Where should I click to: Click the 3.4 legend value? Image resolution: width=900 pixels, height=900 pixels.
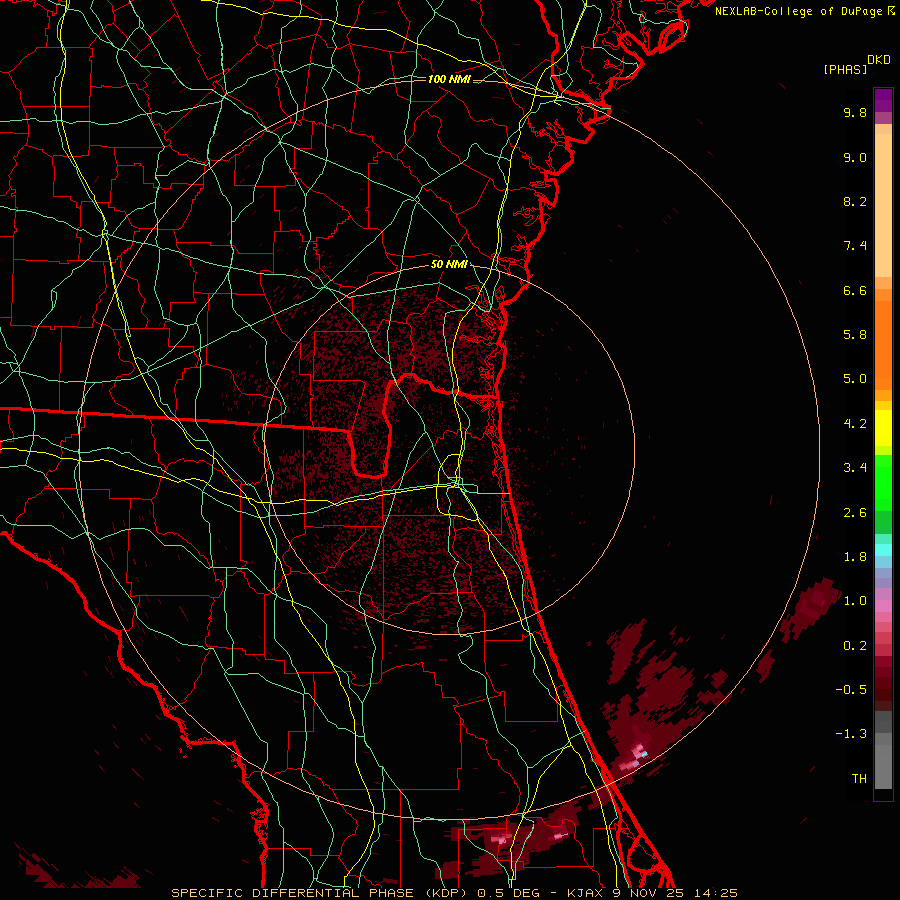tap(855, 468)
